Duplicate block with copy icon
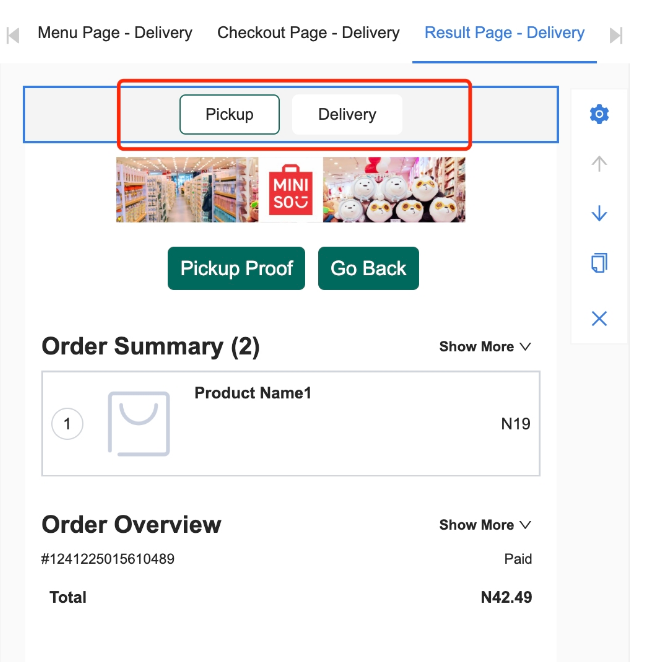This screenshot has height=662, width=649. [599, 263]
